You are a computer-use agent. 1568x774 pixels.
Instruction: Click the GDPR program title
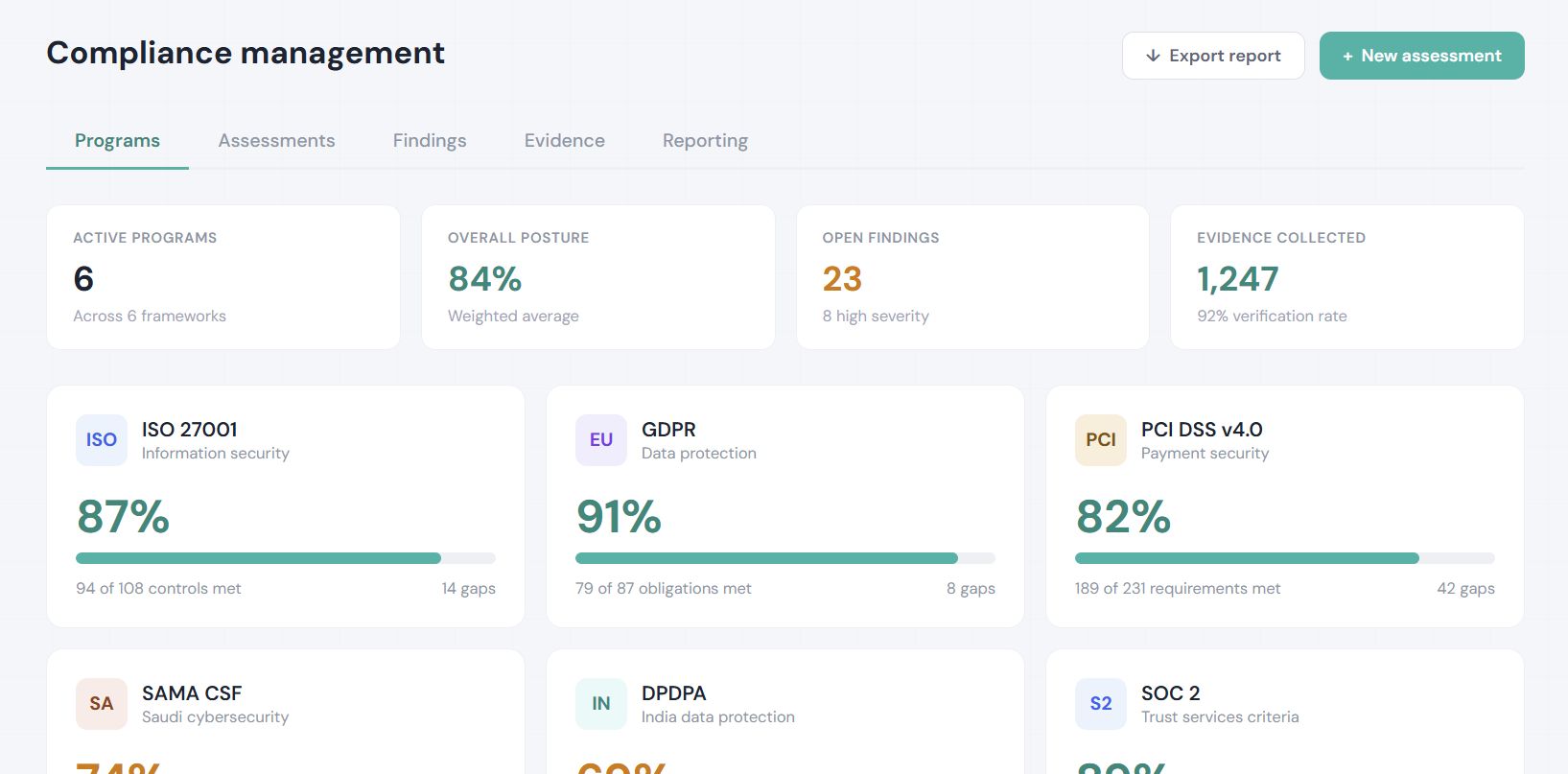[x=668, y=430]
